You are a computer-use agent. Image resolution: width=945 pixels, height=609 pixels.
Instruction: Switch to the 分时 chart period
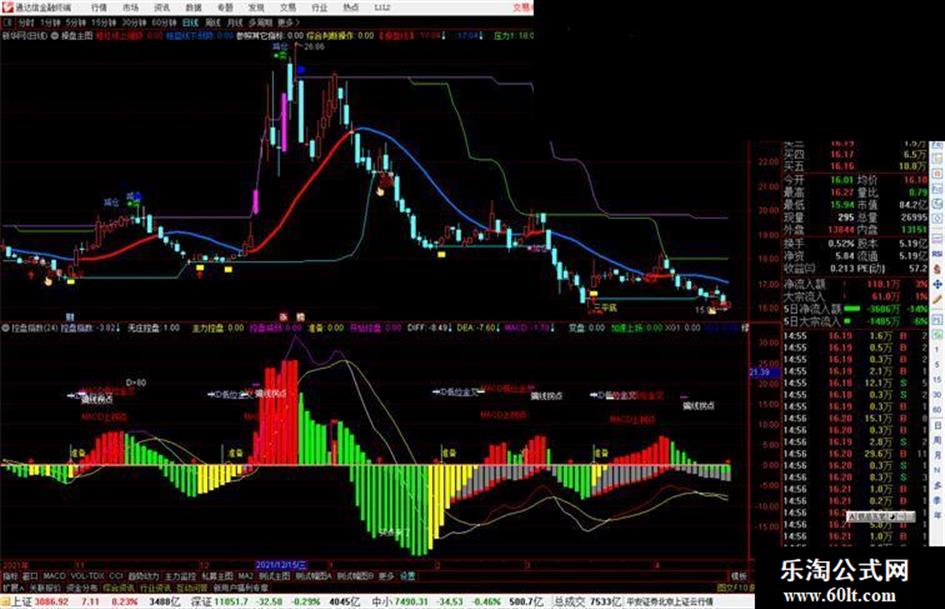coord(26,22)
